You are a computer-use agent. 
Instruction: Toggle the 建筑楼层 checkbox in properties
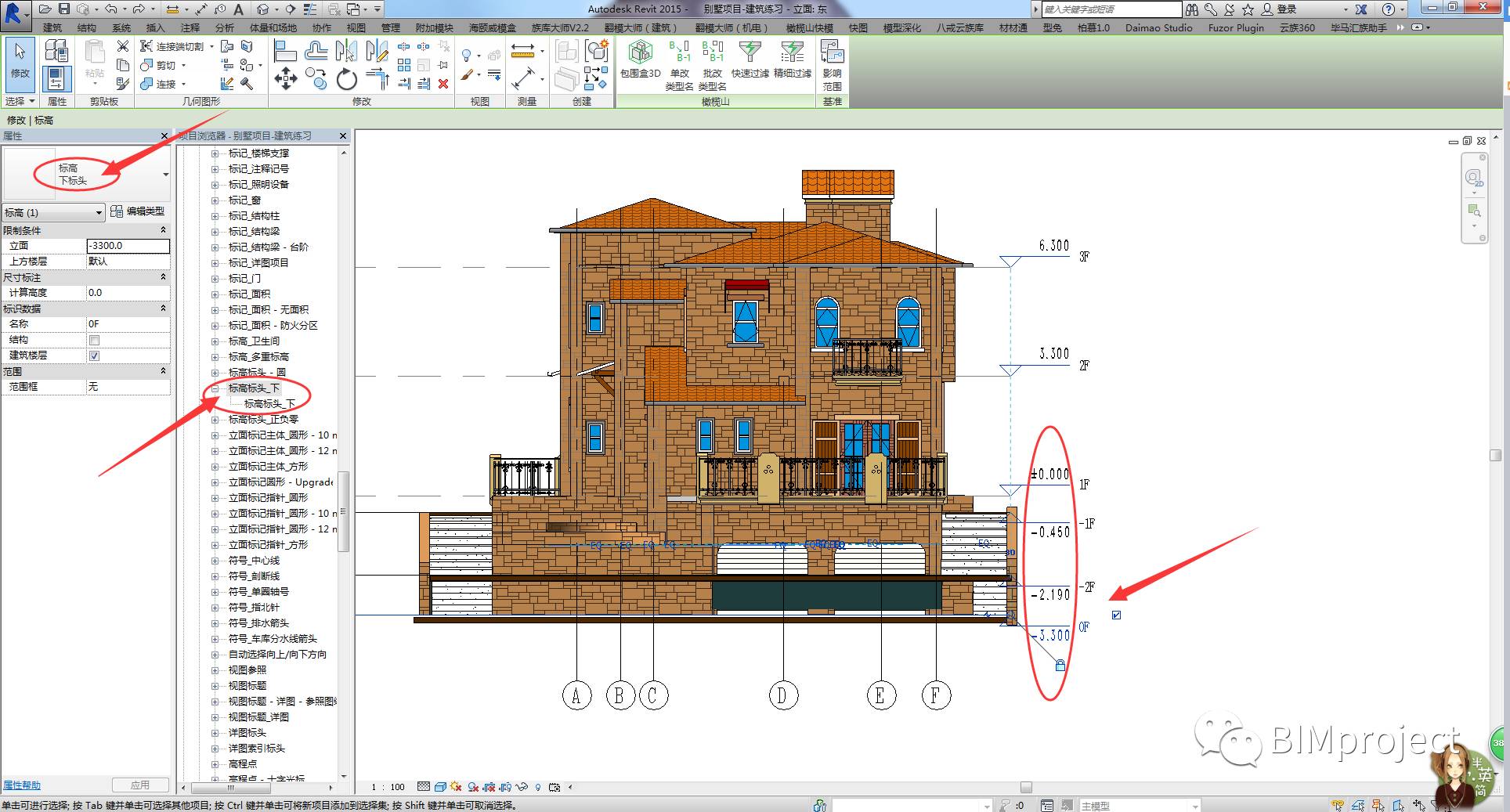(94, 355)
